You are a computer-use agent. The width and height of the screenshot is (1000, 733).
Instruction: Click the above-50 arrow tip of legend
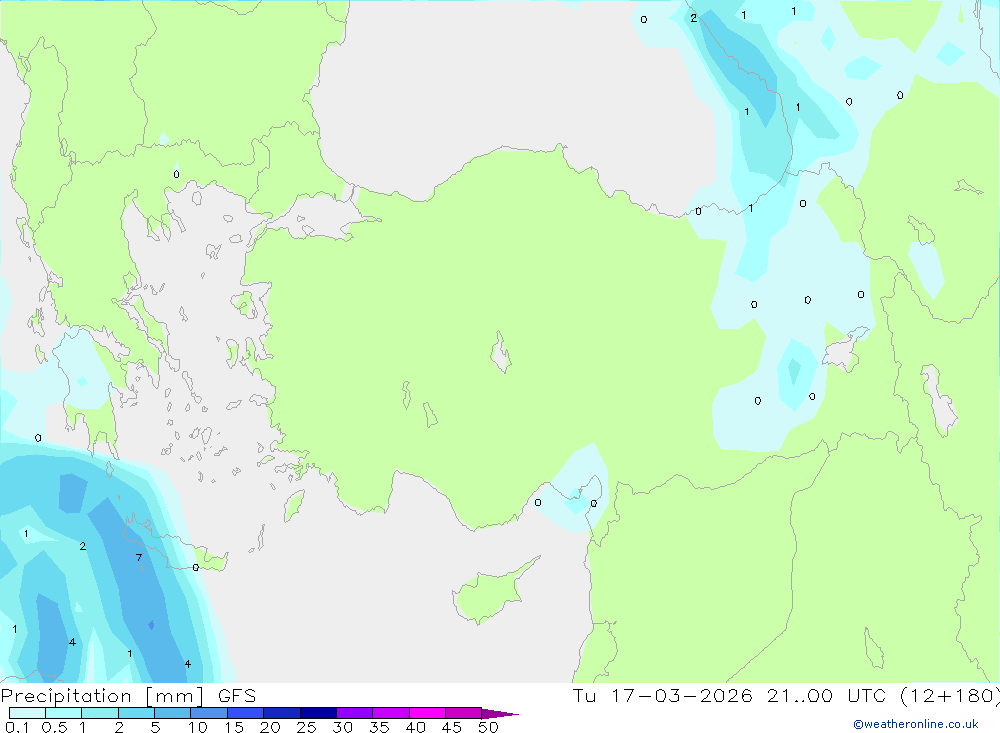(499, 714)
